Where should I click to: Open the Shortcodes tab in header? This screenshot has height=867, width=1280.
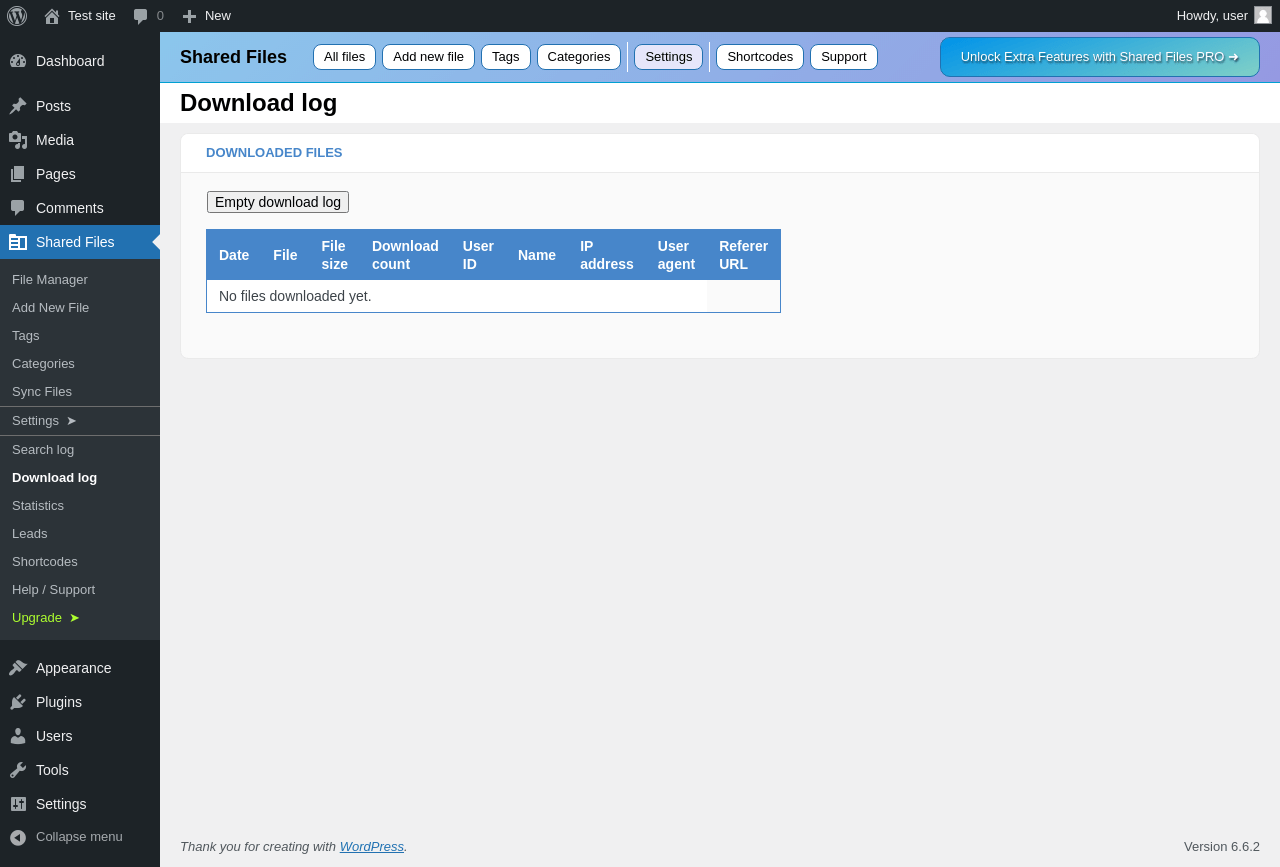[760, 57]
